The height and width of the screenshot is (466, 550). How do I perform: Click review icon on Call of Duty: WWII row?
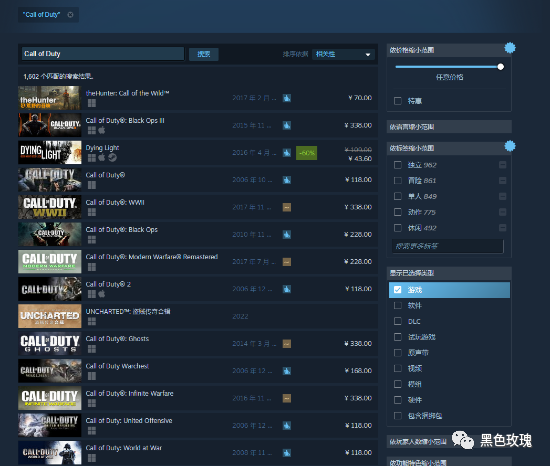(287, 207)
